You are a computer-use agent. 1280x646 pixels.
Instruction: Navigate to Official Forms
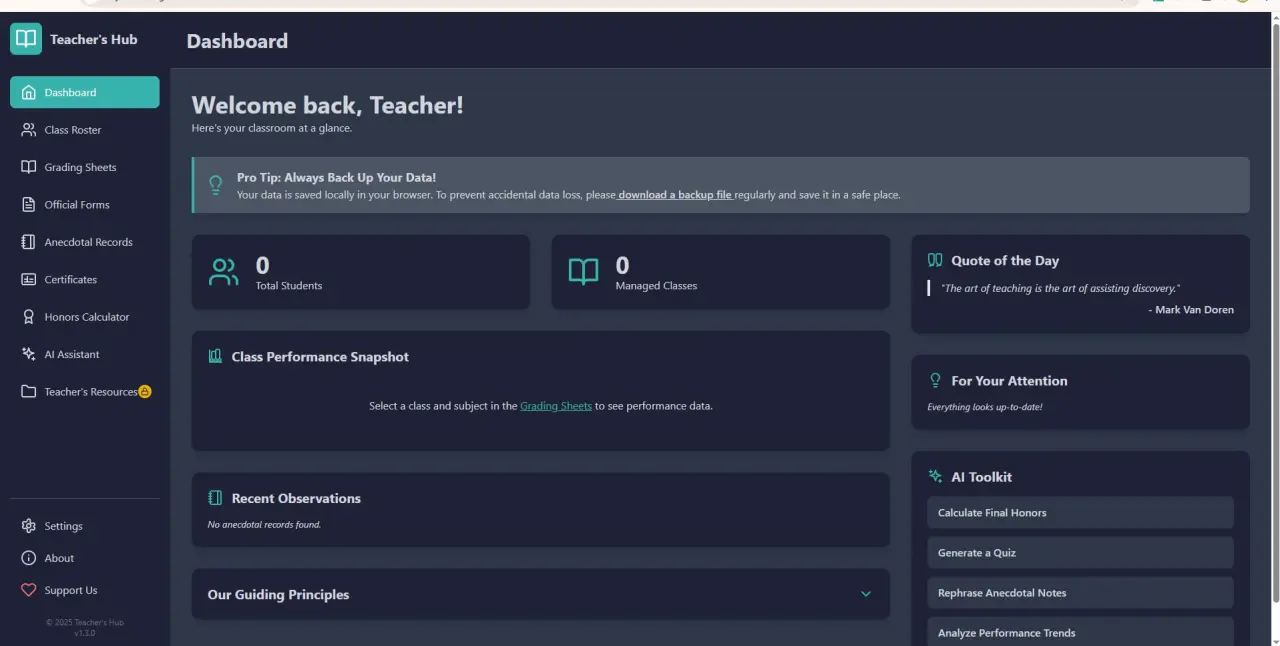click(85, 205)
